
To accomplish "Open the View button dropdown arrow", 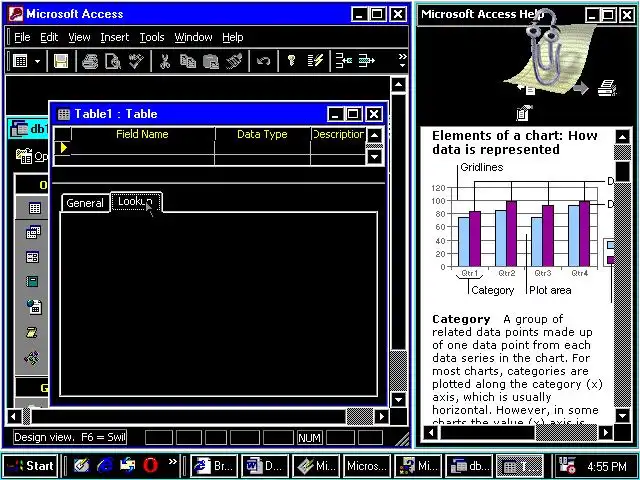I will pyautogui.click(x=38, y=62).
